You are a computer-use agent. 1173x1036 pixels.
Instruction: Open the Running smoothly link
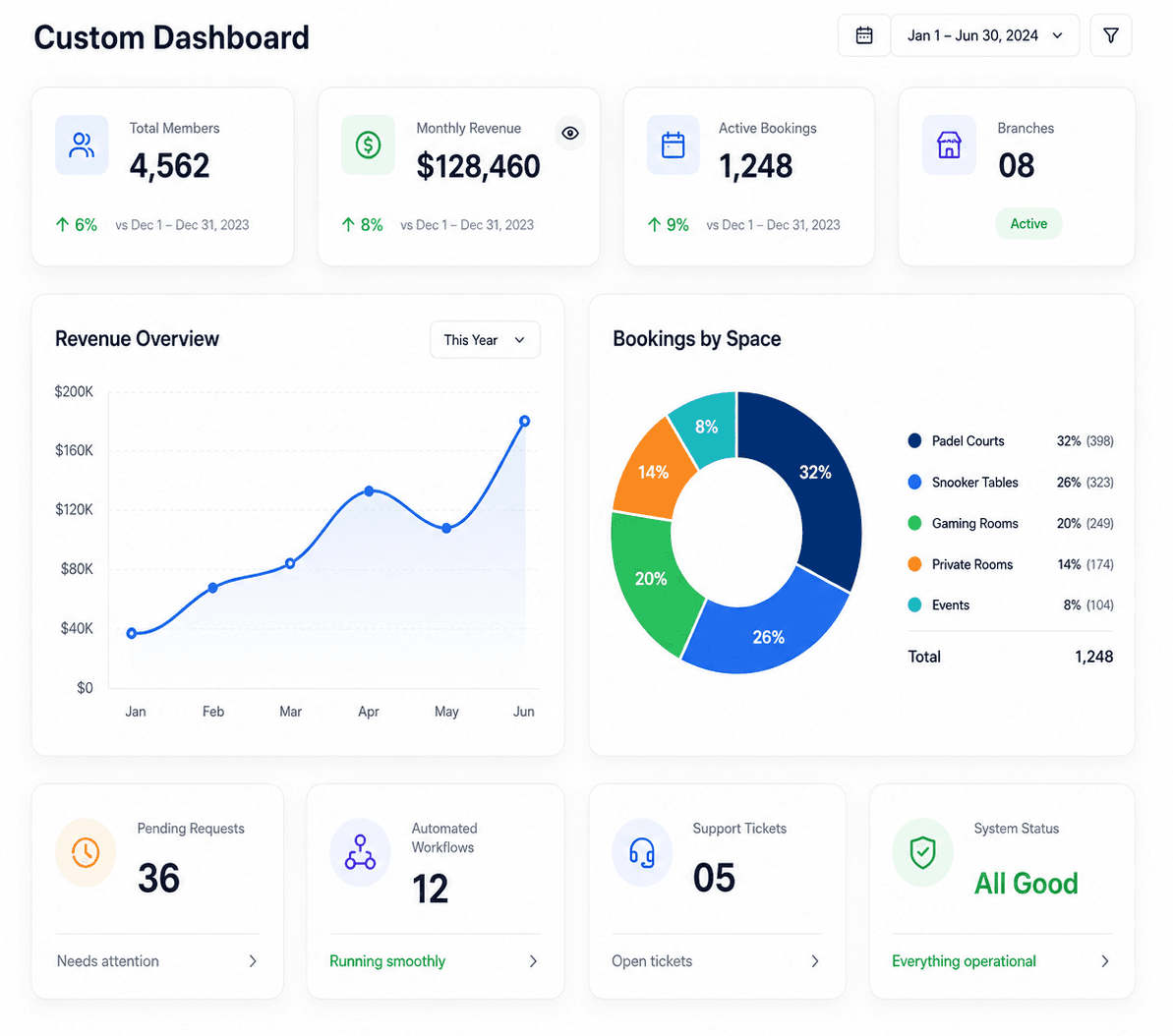point(387,961)
